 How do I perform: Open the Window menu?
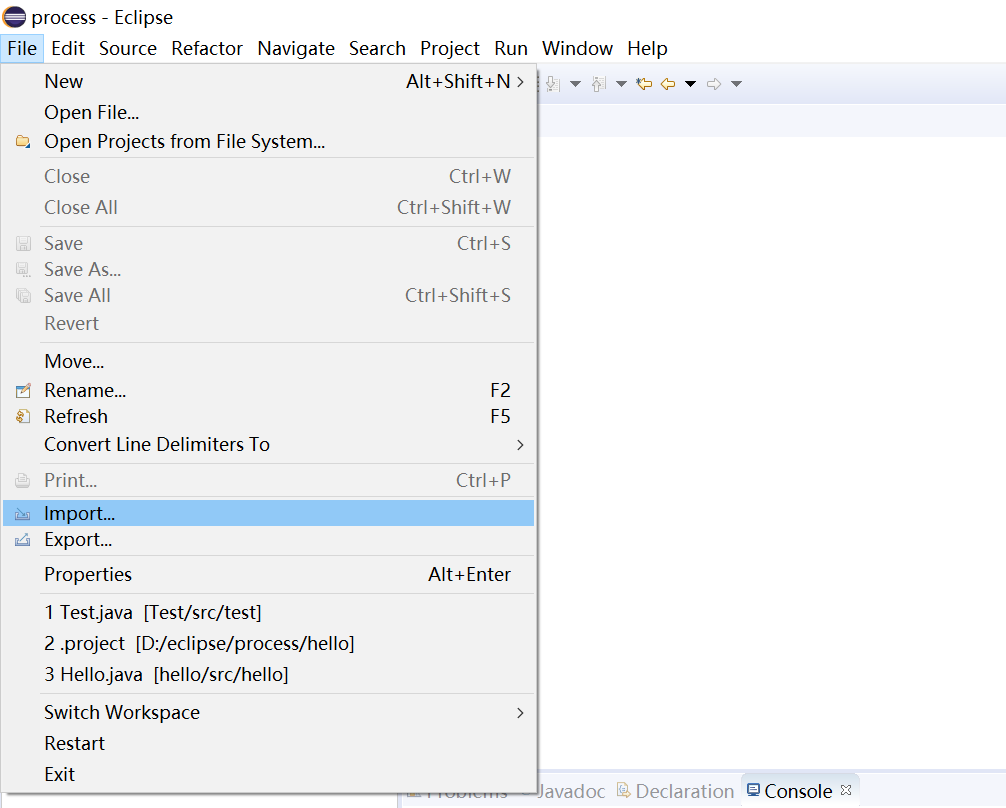pyautogui.click(x=577, y=48)
